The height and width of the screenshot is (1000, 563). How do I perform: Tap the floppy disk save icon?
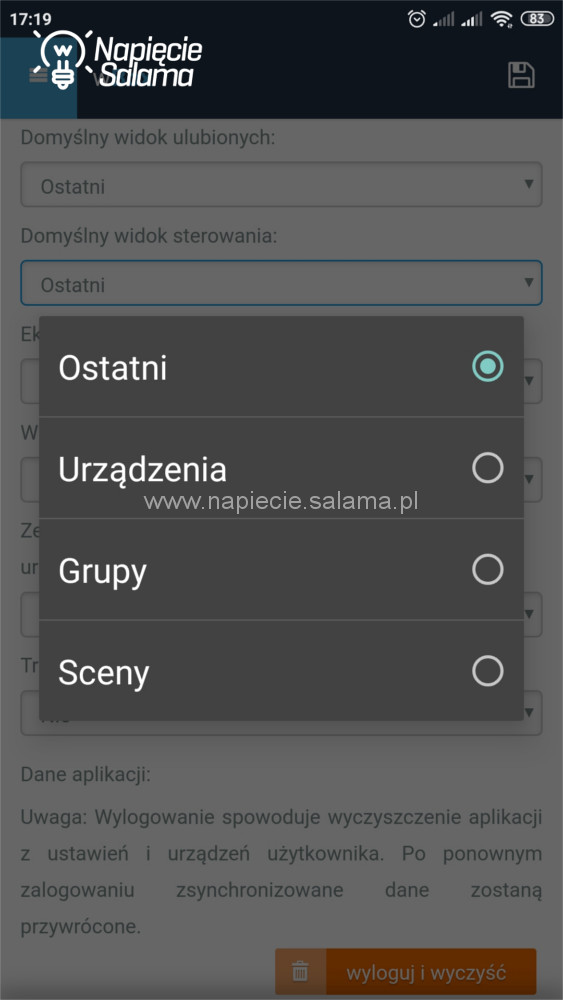(x=521, y=75)
